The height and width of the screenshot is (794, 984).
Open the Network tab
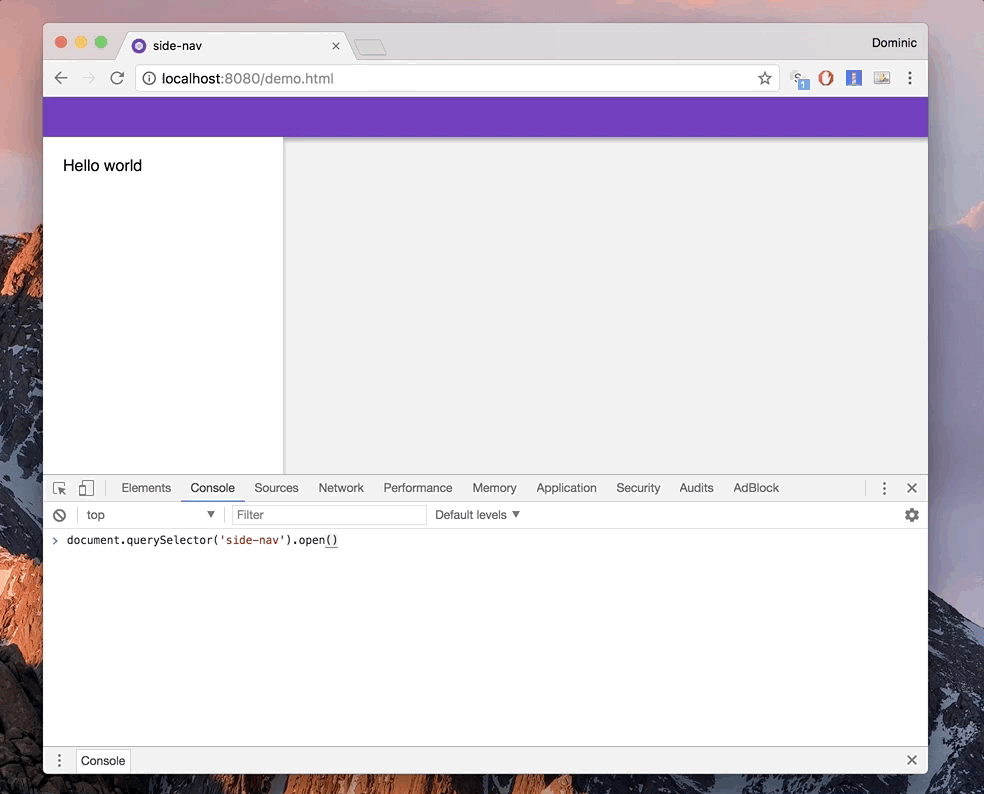tap(341, 488)
